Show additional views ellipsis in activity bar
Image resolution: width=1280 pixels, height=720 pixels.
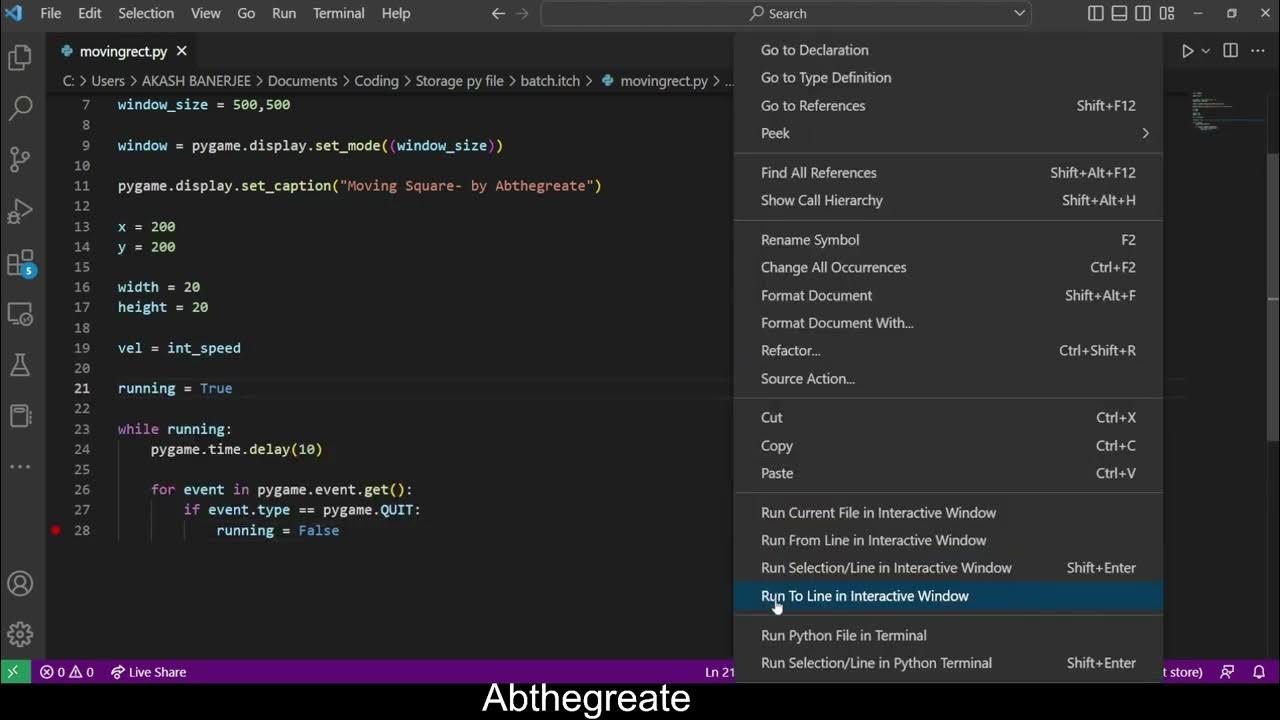[20, 467]
